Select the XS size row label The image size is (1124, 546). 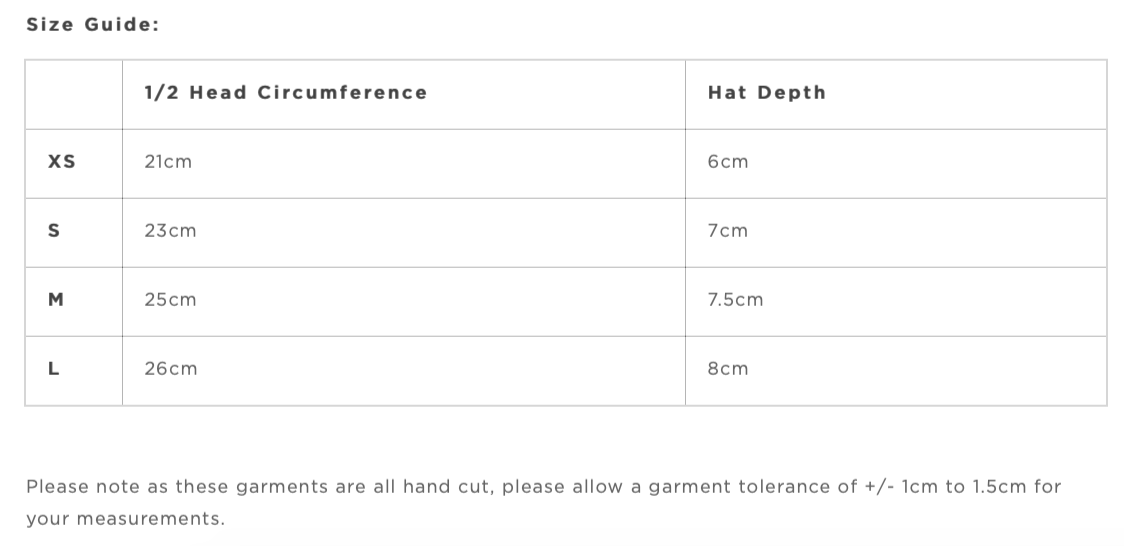pyautogui.click(x=61, y=162)
